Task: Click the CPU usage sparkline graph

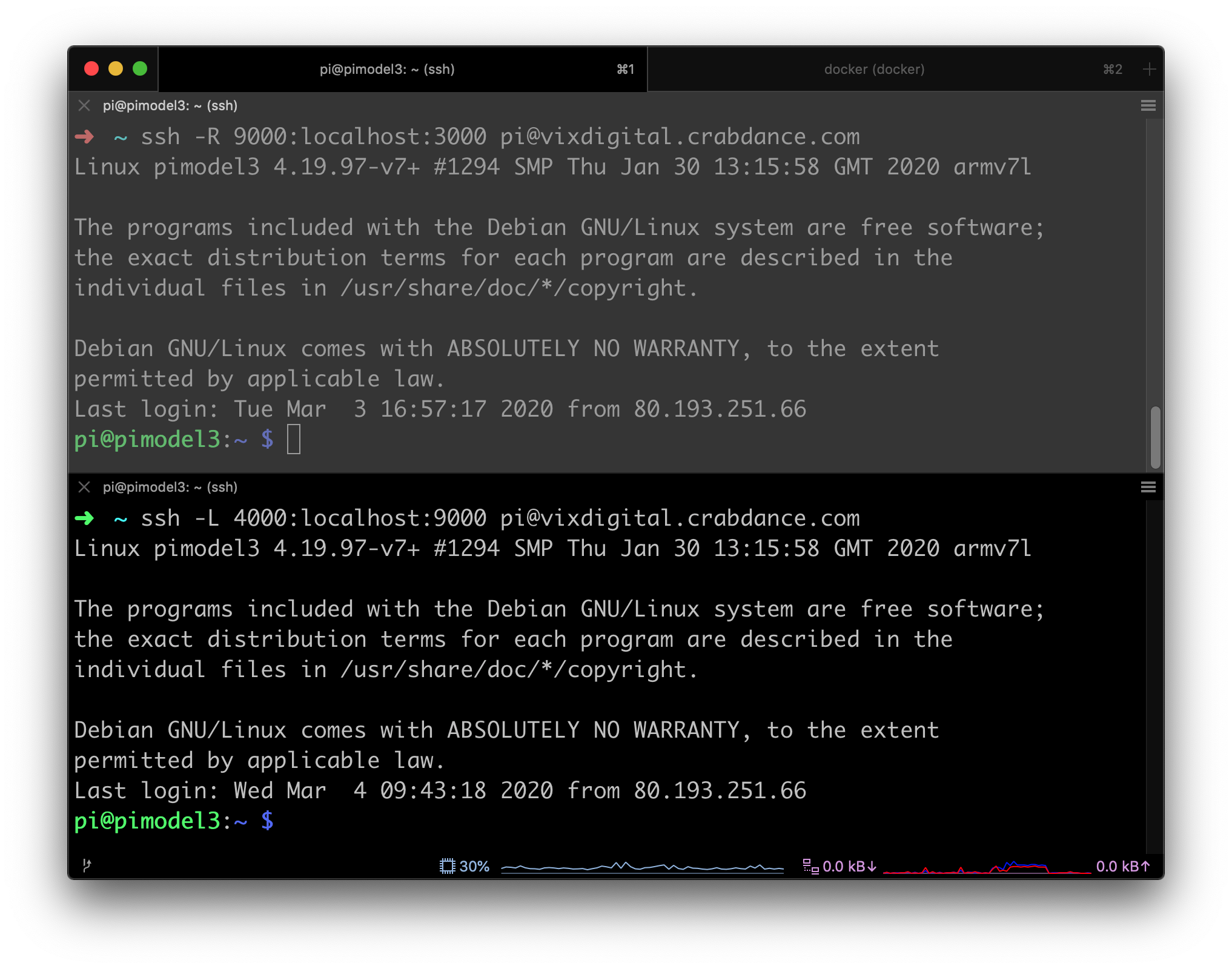Action: pyautogui.click(x=642, y=867)
